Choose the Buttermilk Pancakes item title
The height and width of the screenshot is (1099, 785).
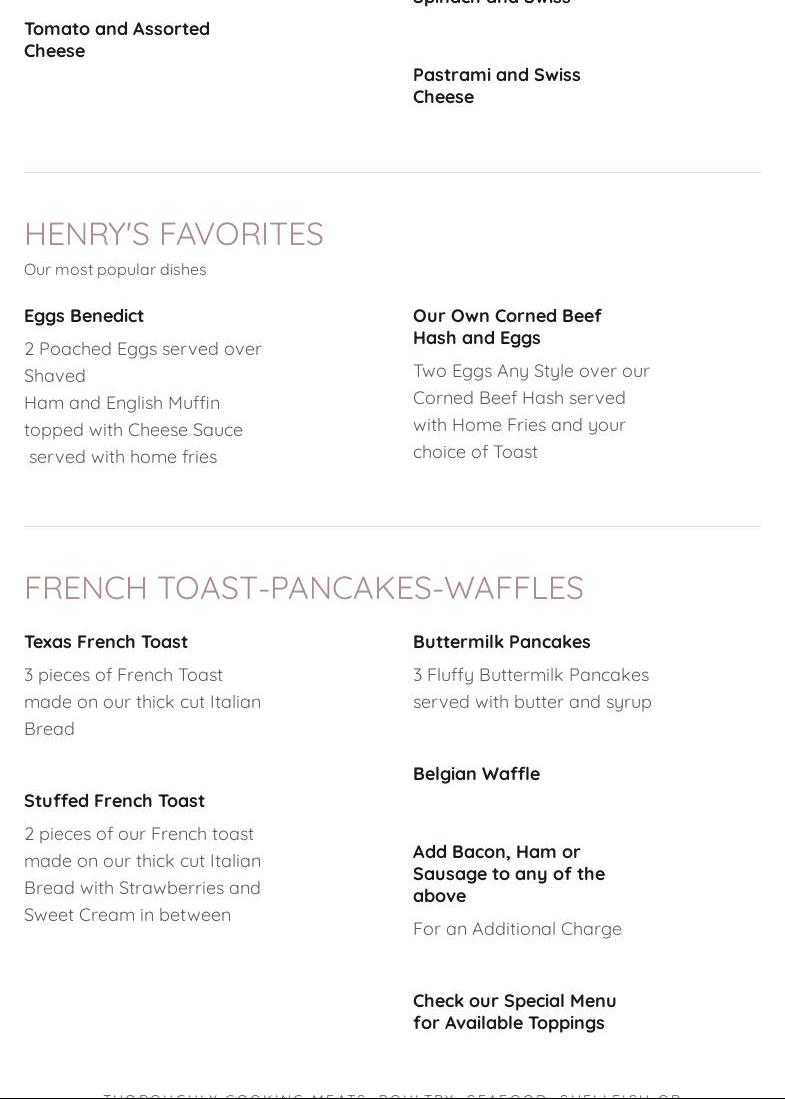point(501,642)
